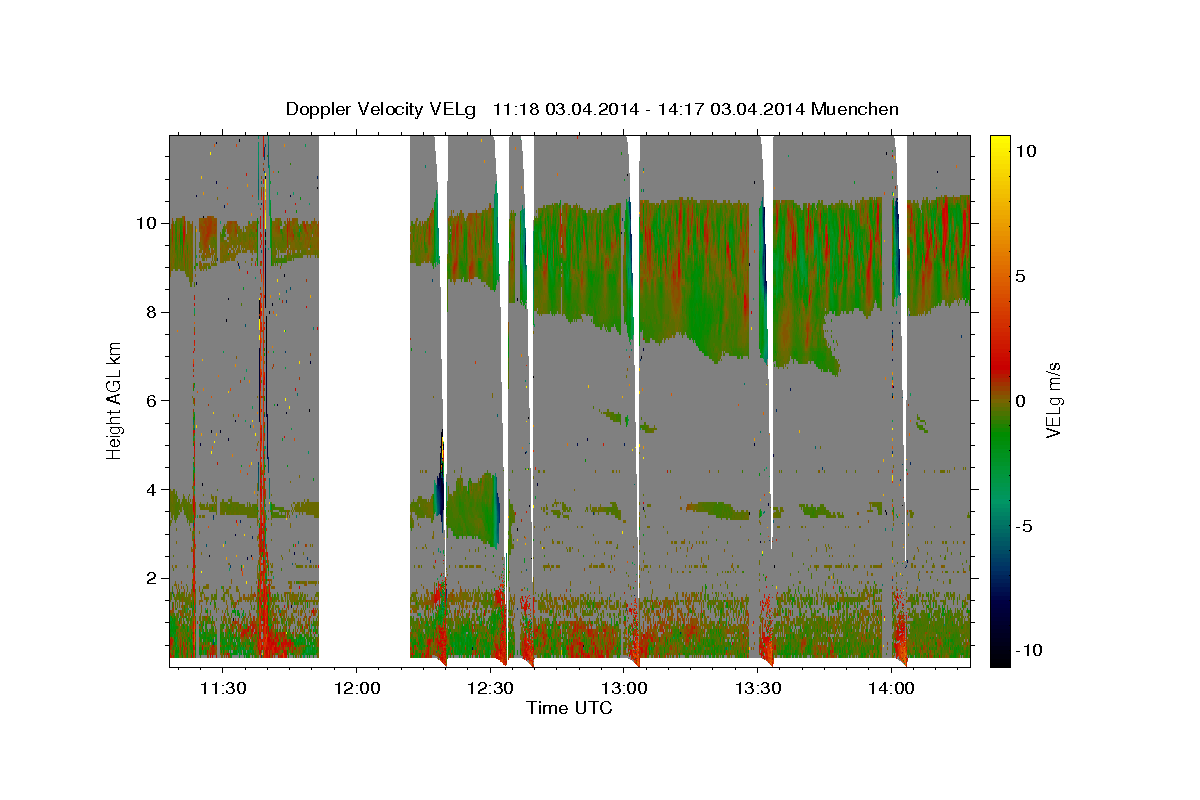Click the 13:30 time tick label
This screenshot has width=1200, height=800.
click(758, 688)
